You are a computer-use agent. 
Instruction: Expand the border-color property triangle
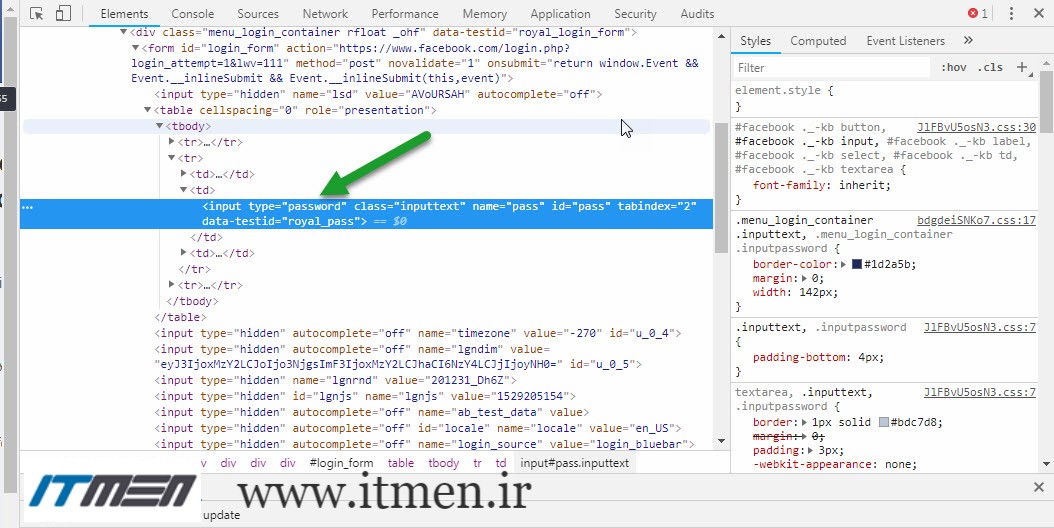844,264
